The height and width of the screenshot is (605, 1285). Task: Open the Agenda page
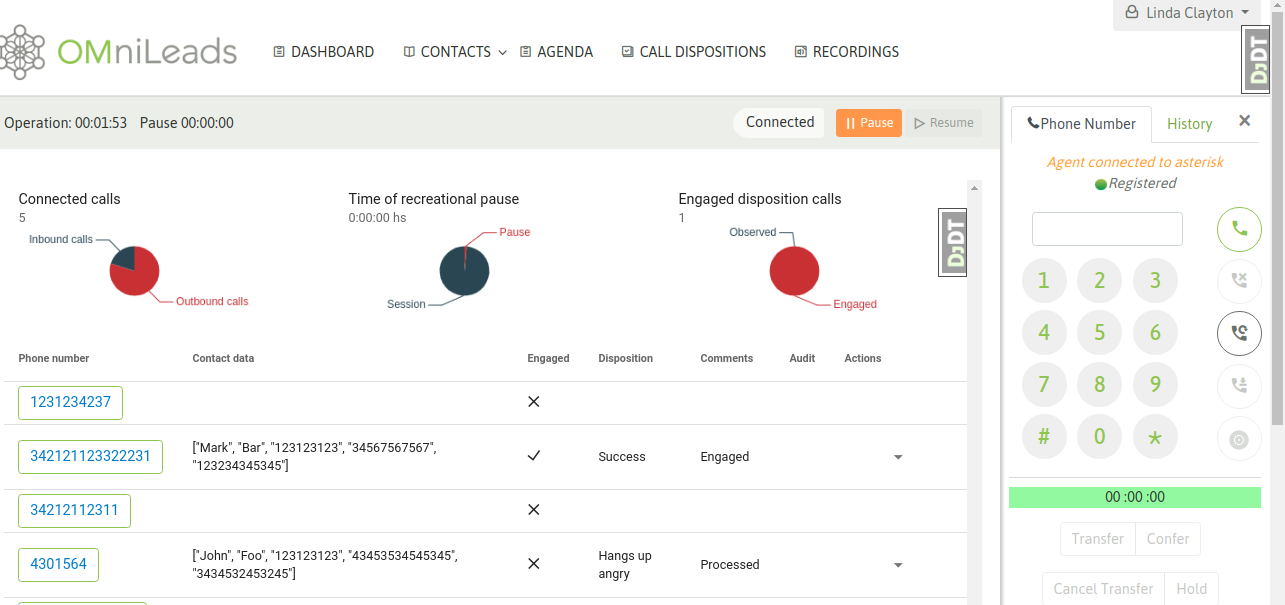tap(556, 52)
